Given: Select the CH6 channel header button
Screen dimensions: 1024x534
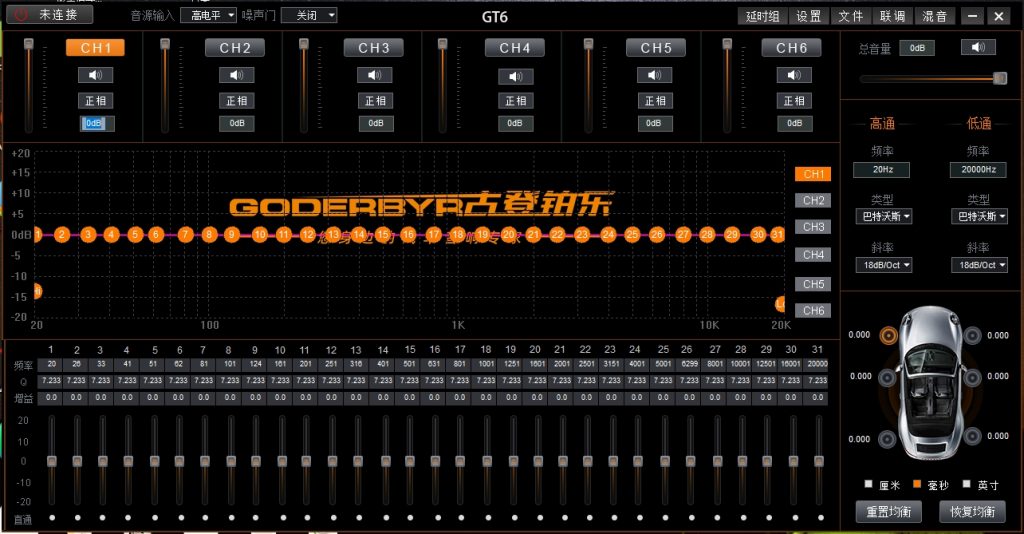Looking at the screenshot, I should (792, 48).
